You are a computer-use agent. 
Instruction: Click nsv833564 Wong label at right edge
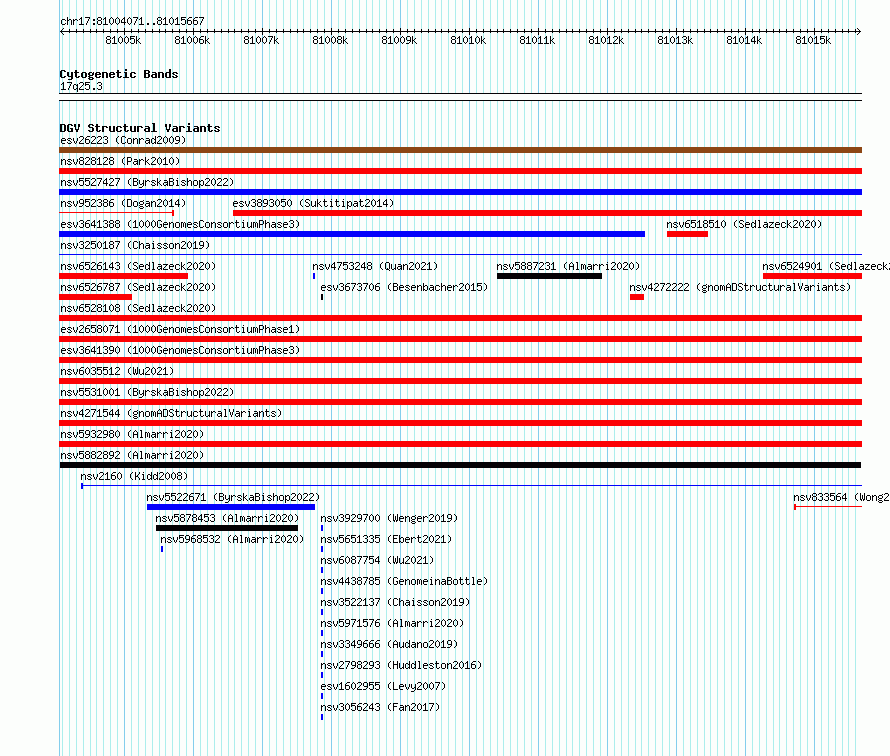pyautogui.click(x=841, y=497)
